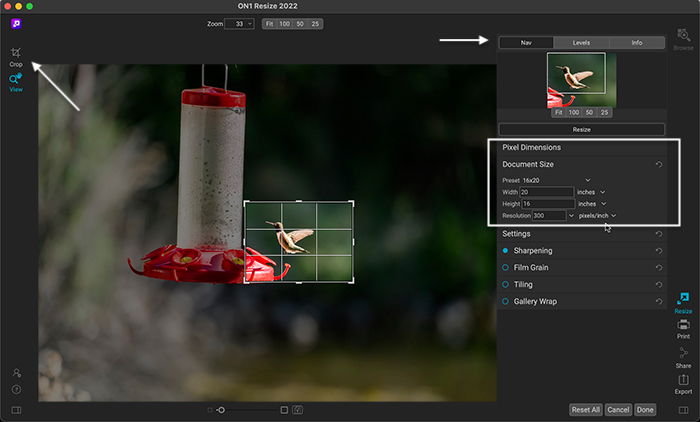The height and width of the screenshot is (422, 700).
Task: Open the Gallery Wrap pane label
Action: click(x=535, y=302)
